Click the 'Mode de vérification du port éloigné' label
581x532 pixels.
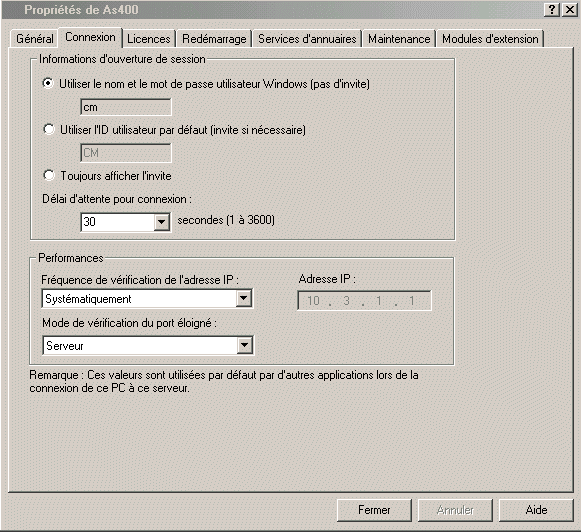click(x=129, y=323)
